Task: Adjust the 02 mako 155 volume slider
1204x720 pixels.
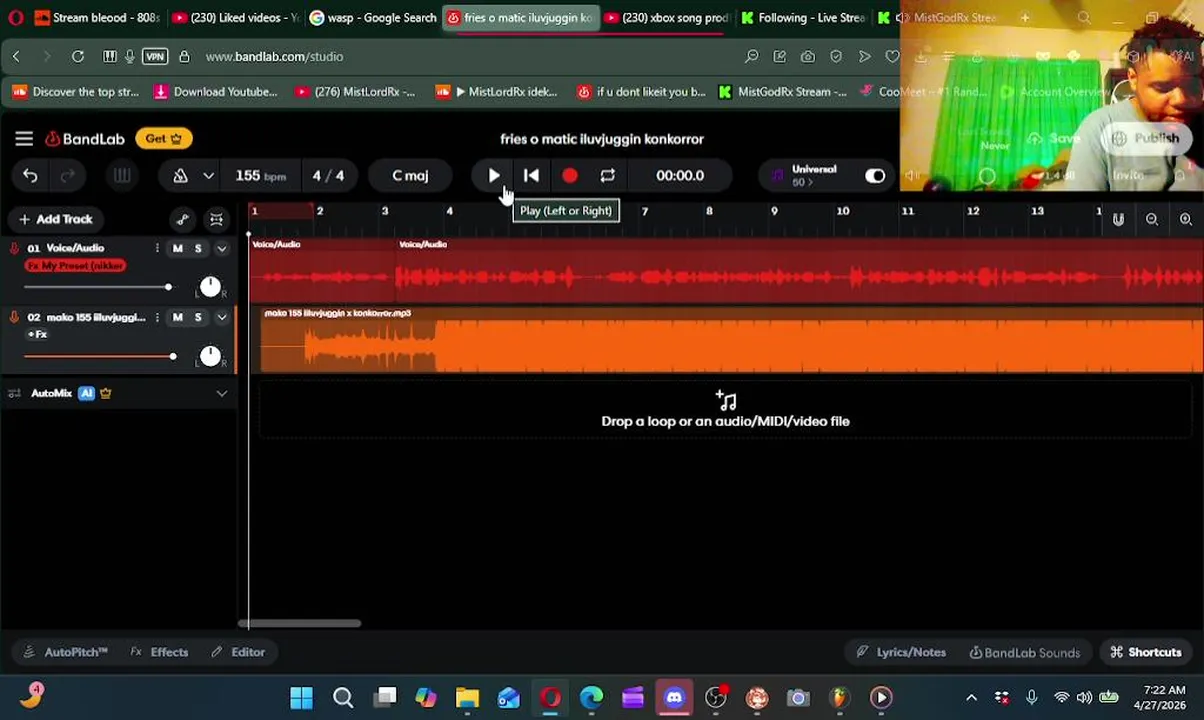Action: (99, 356)
